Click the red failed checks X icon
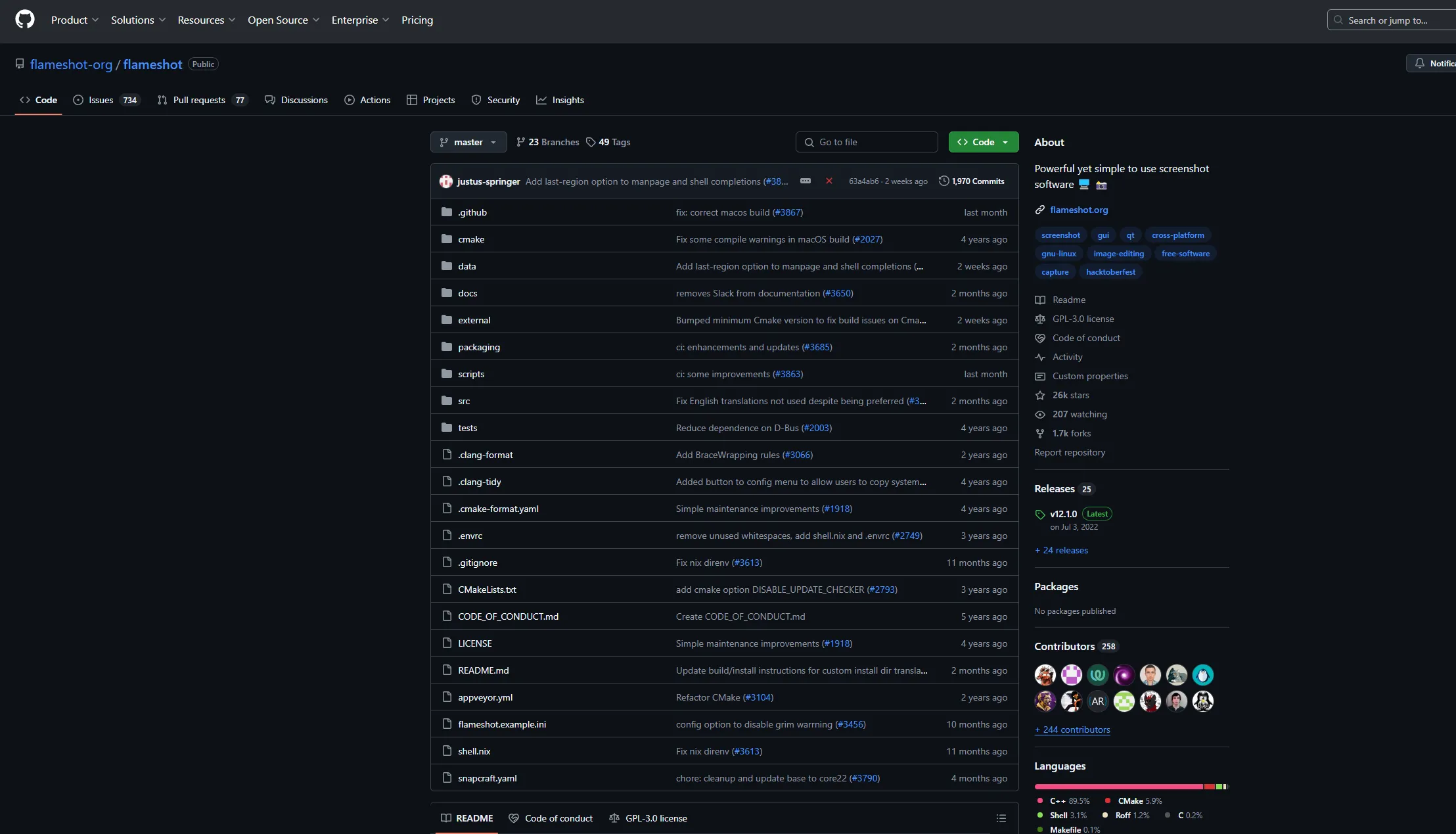The height and width of the screenshot is (834, 1456). tap(829, 181)
